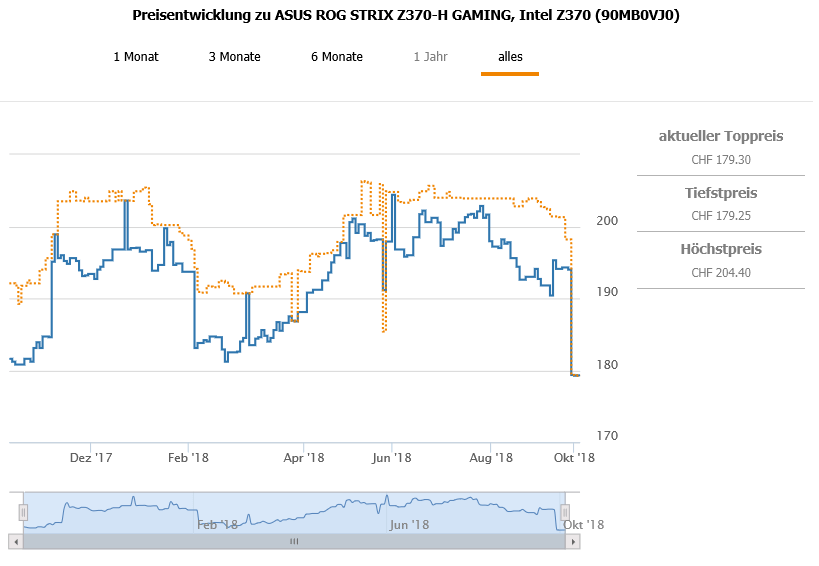Image resolution: width=819 pixels, height=566 pixels.
Task: Click the Höchstpreis heading
Action: (721, 249)
